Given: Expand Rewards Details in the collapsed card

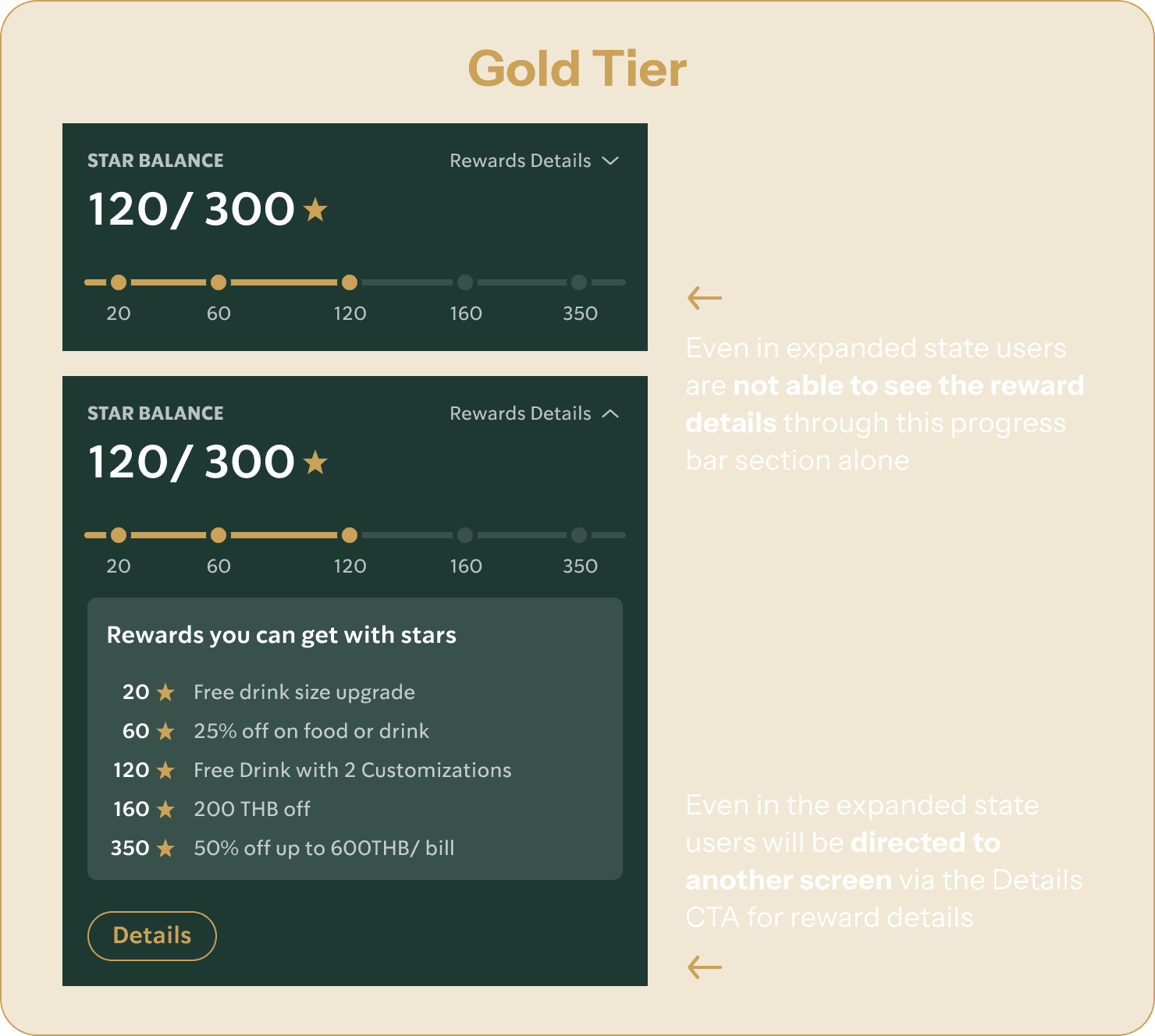Looking at the screenshot, I should (535, 161).
